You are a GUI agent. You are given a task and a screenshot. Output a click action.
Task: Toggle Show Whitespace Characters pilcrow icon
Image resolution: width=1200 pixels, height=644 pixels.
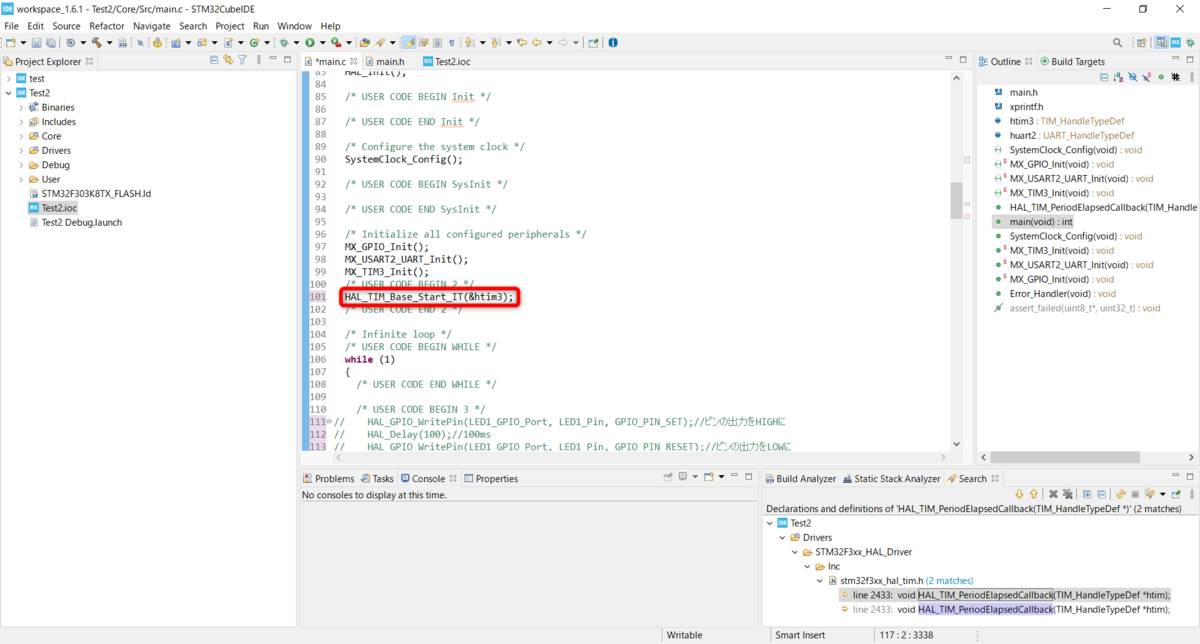(451, 43)
